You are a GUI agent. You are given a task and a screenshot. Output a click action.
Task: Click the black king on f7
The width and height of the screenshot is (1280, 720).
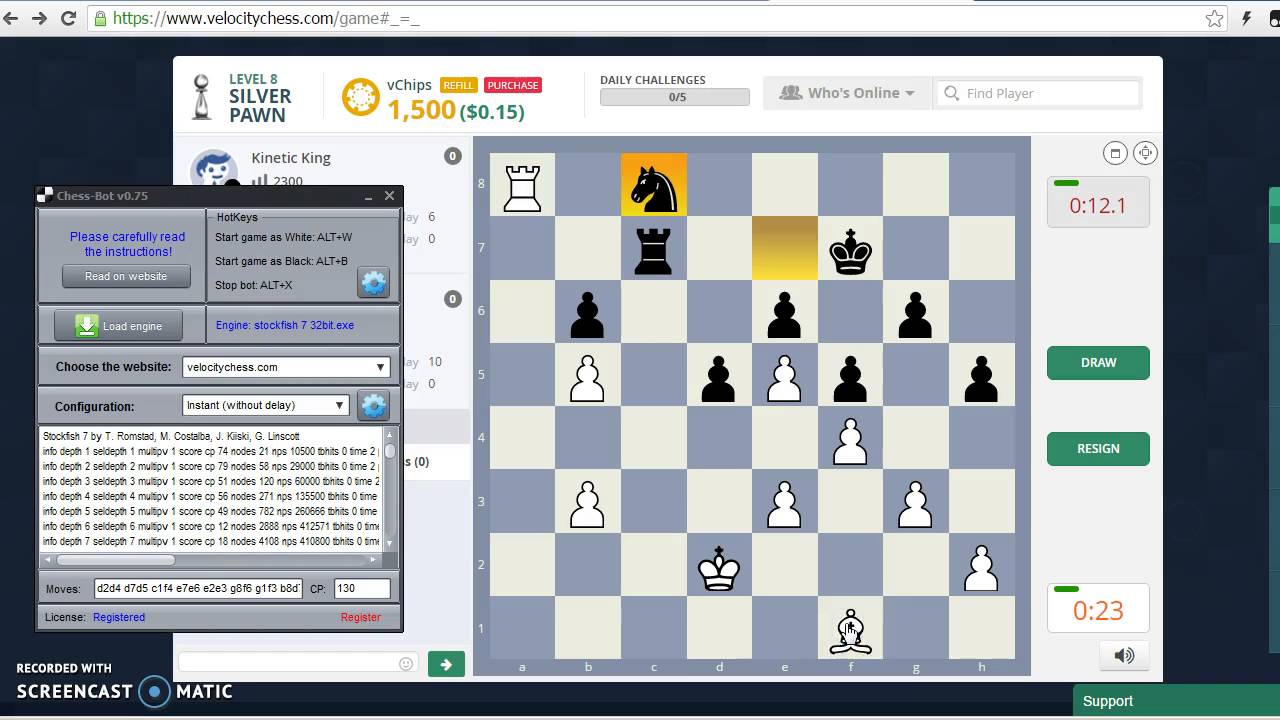[850, 252]
